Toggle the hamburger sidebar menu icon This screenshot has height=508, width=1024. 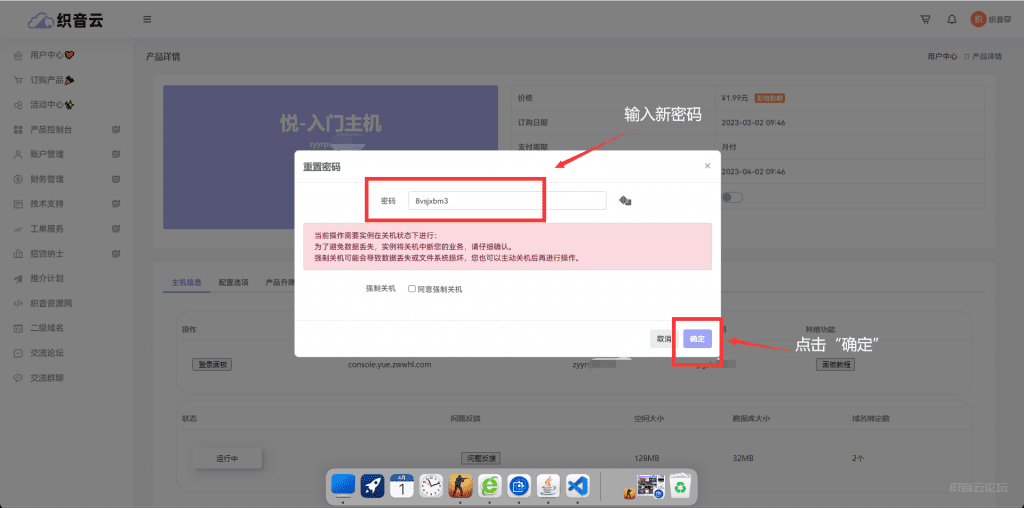148,19
